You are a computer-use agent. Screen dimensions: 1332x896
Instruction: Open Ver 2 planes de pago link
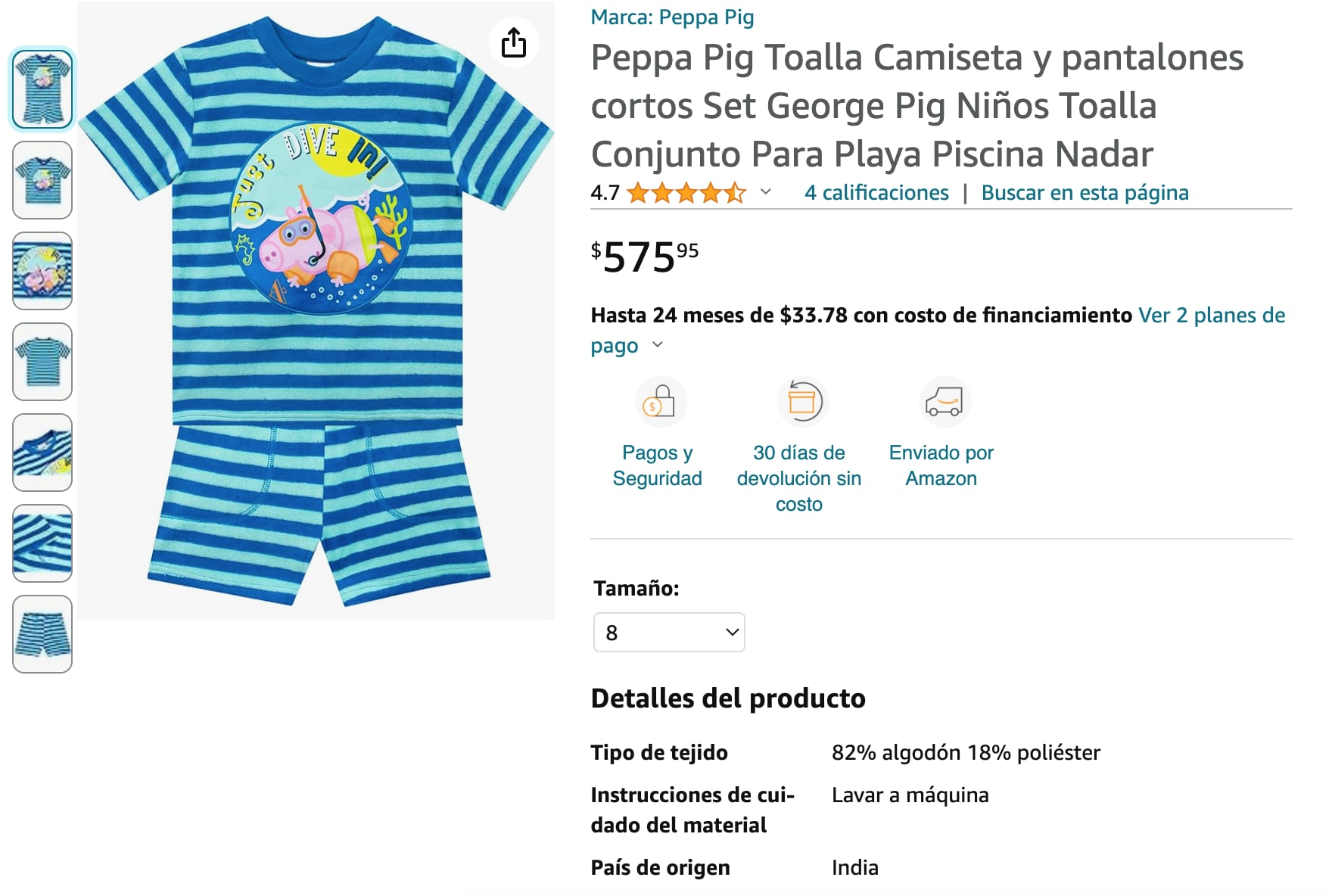pos(1211,316)
